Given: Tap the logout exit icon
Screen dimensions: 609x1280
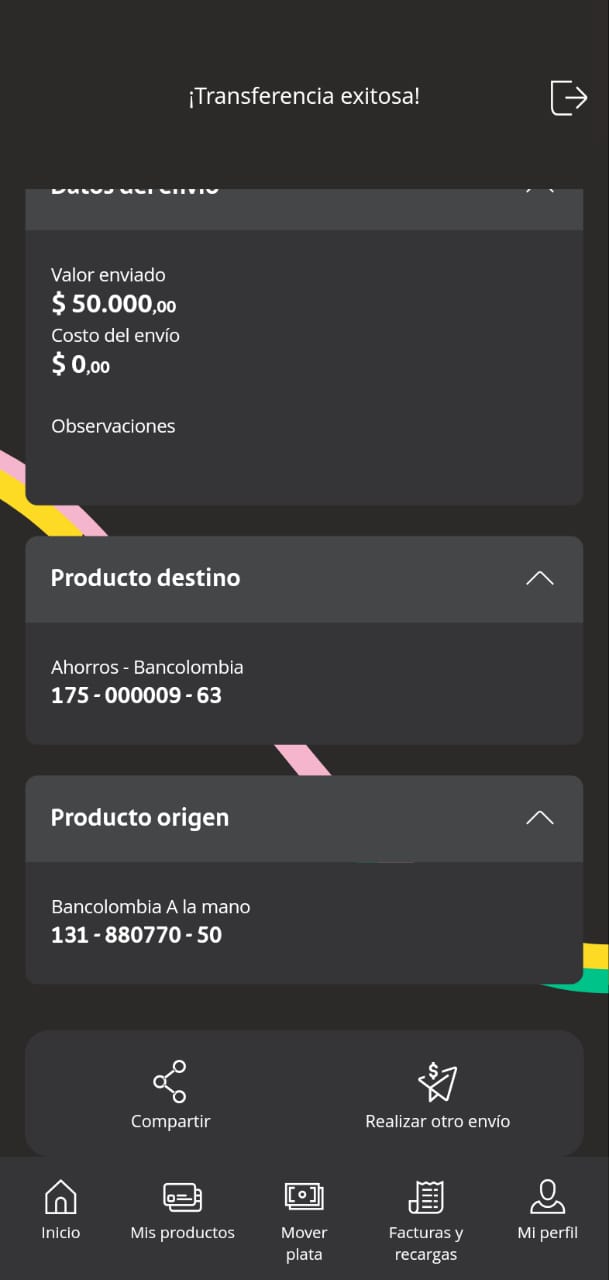Looking at the screenshot, I should (568, 97).
